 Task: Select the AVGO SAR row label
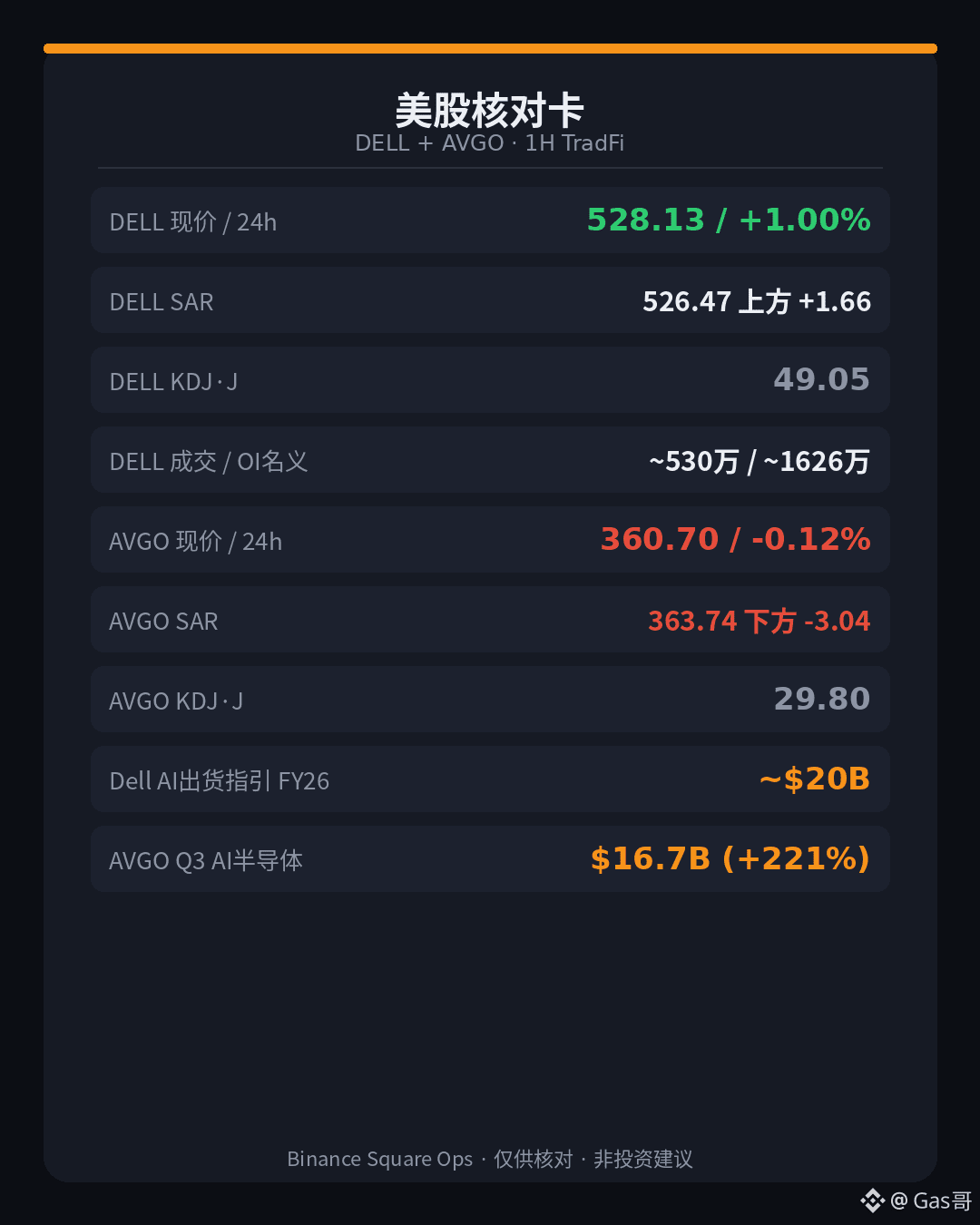point(163,622)
